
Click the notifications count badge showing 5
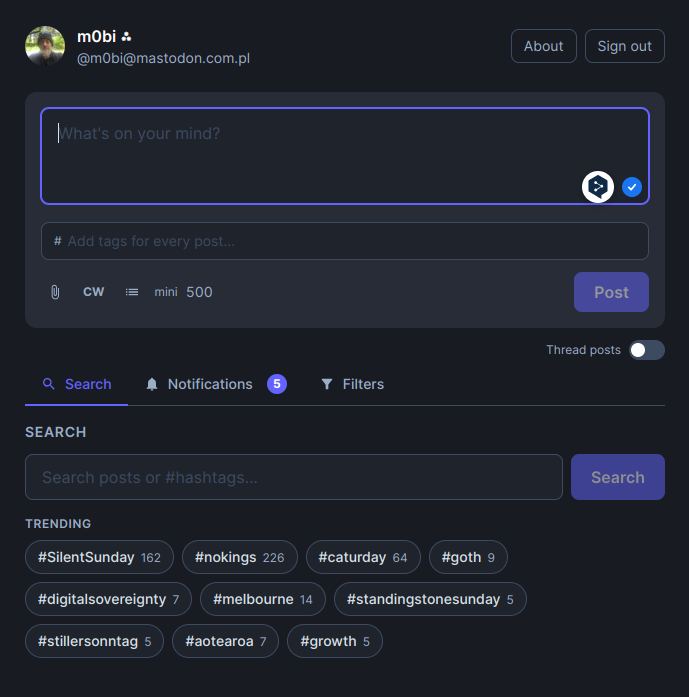(x=277, y=384)
